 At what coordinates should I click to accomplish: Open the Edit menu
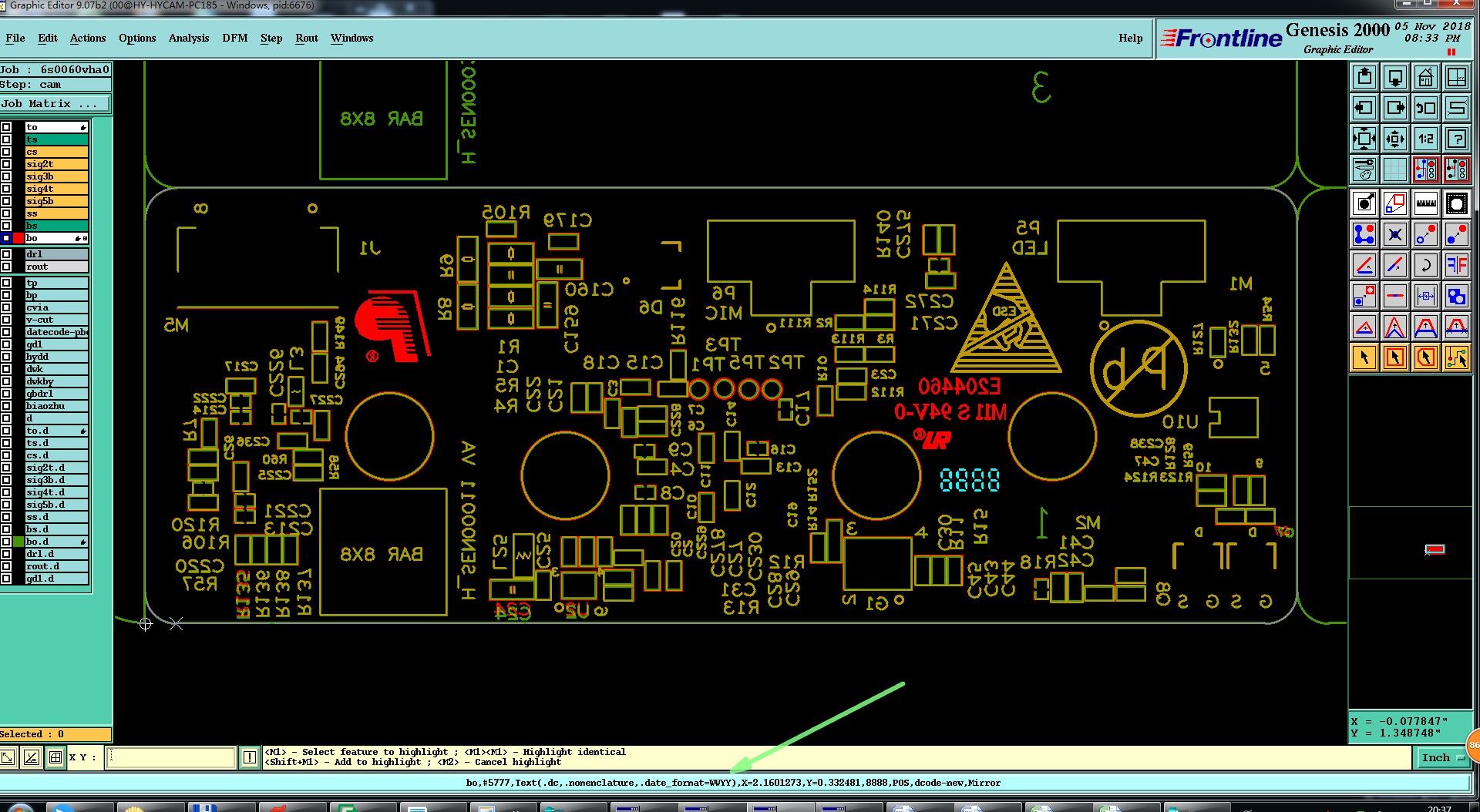[x=48, y=38]
